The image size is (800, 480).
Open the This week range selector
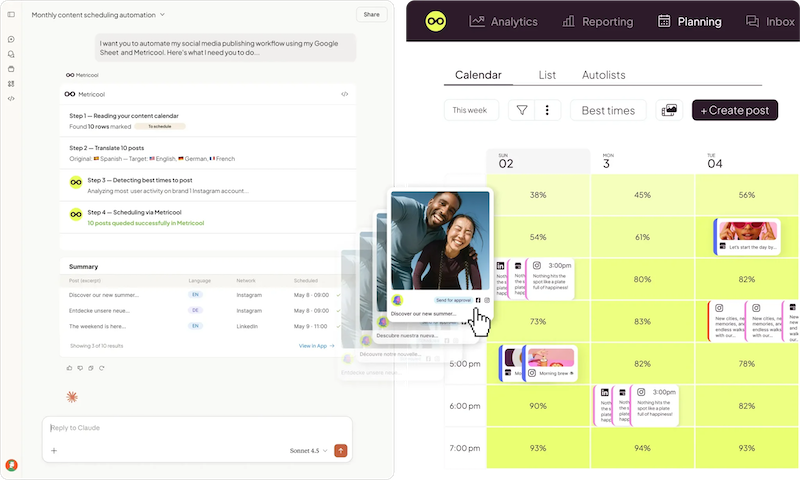[x=471, y=110]
